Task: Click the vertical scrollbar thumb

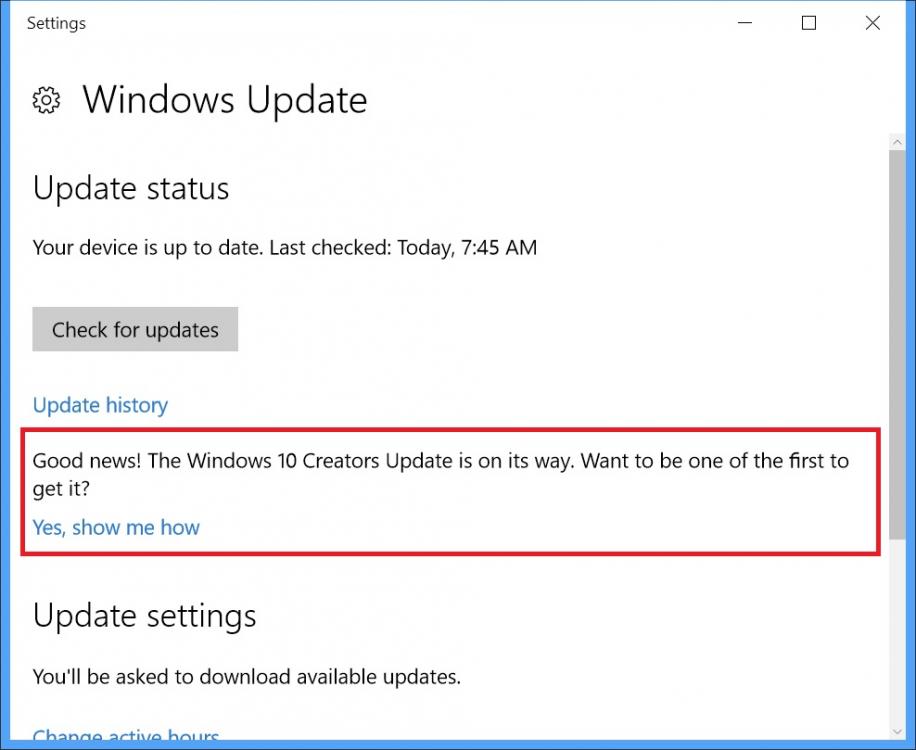Action: (897, 345)
